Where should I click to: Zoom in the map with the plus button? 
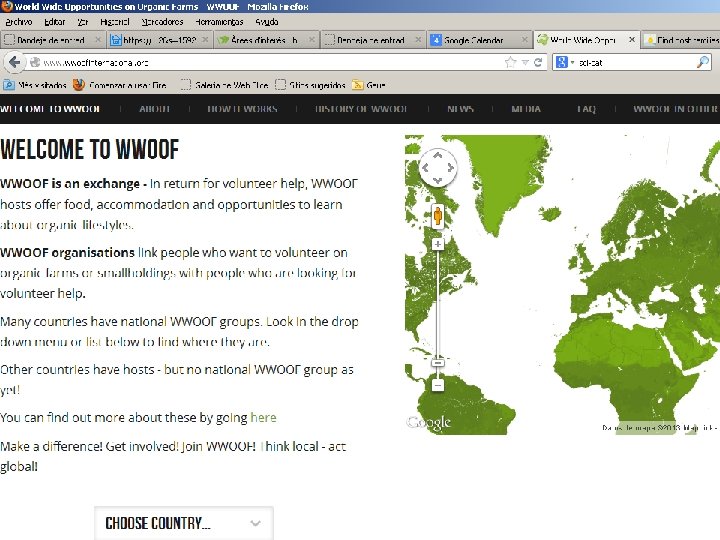[438, 244]
